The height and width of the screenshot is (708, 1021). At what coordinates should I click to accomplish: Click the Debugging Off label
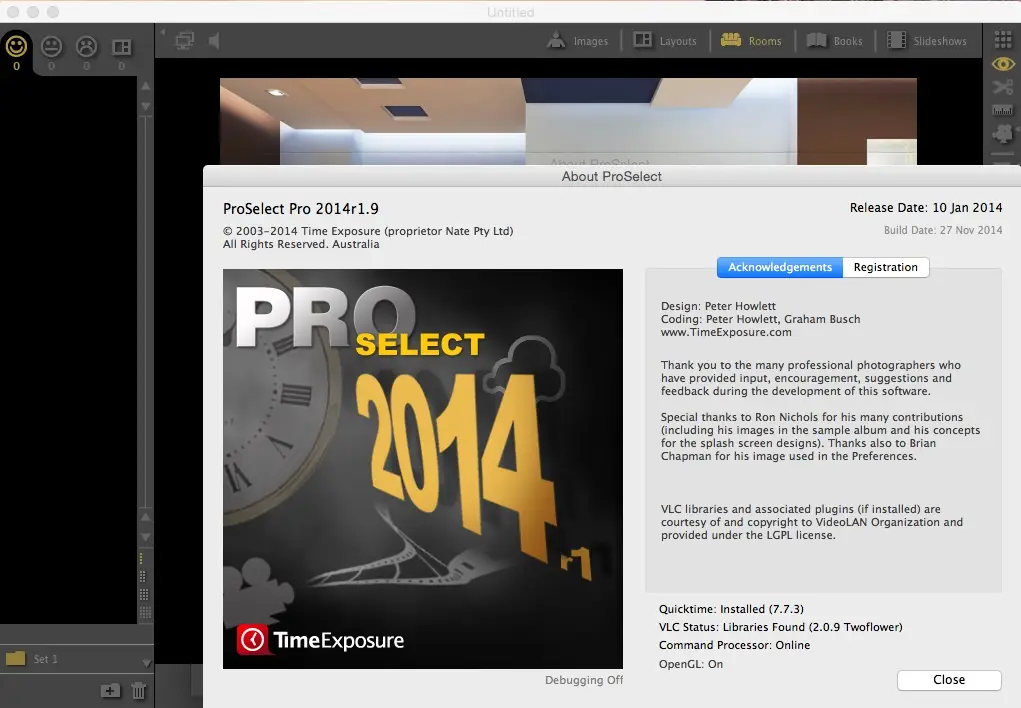(x=583, y=680)
